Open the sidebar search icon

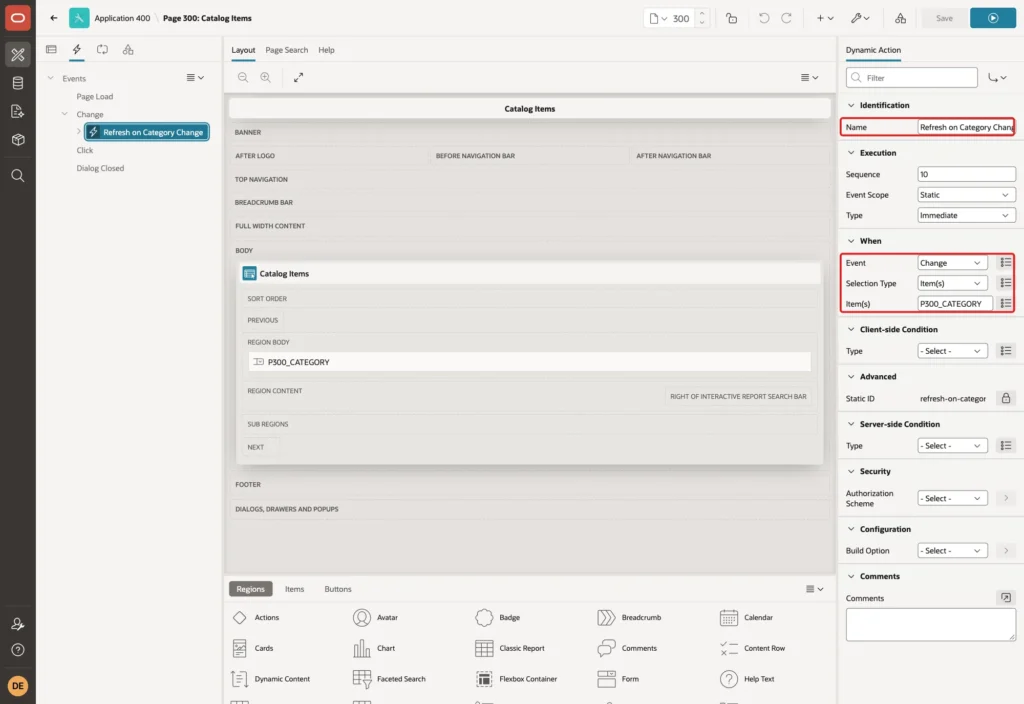(x=18, y=176)
